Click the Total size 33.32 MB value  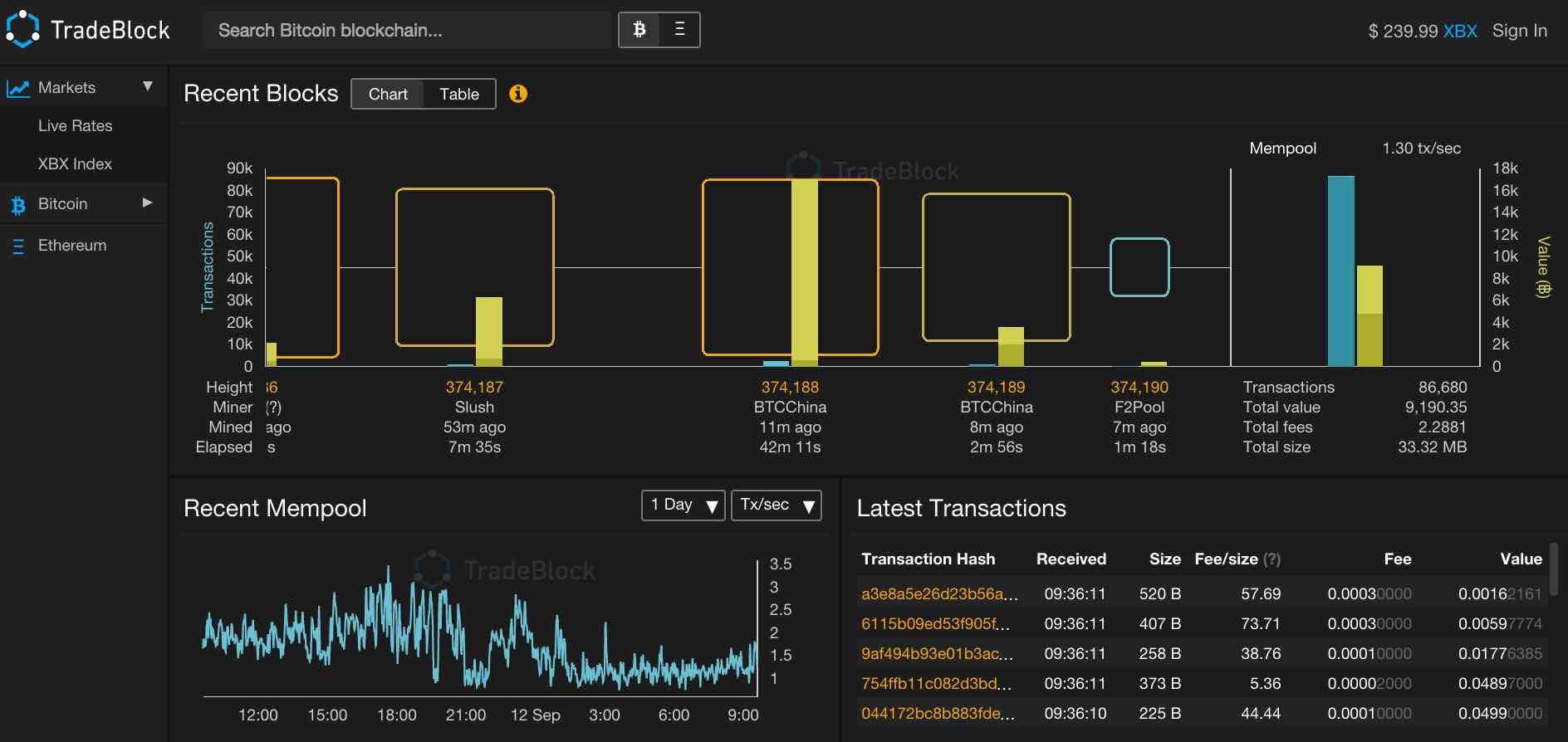1432,447
